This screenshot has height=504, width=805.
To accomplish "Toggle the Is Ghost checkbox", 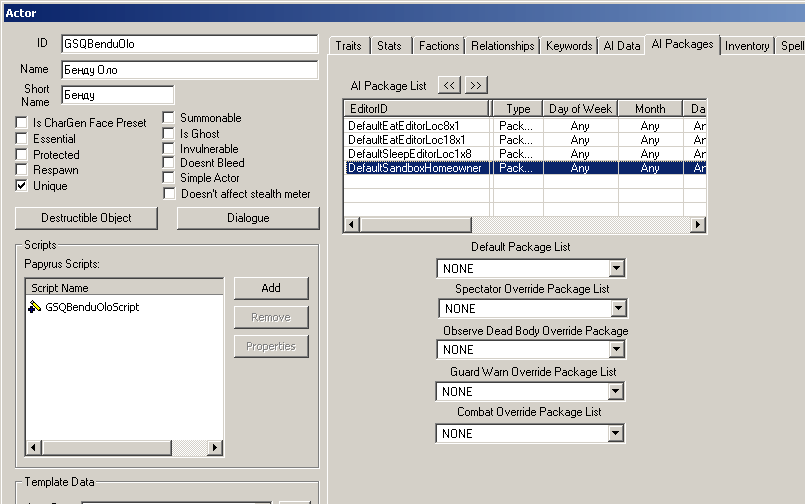I will [x=168, y=133].
